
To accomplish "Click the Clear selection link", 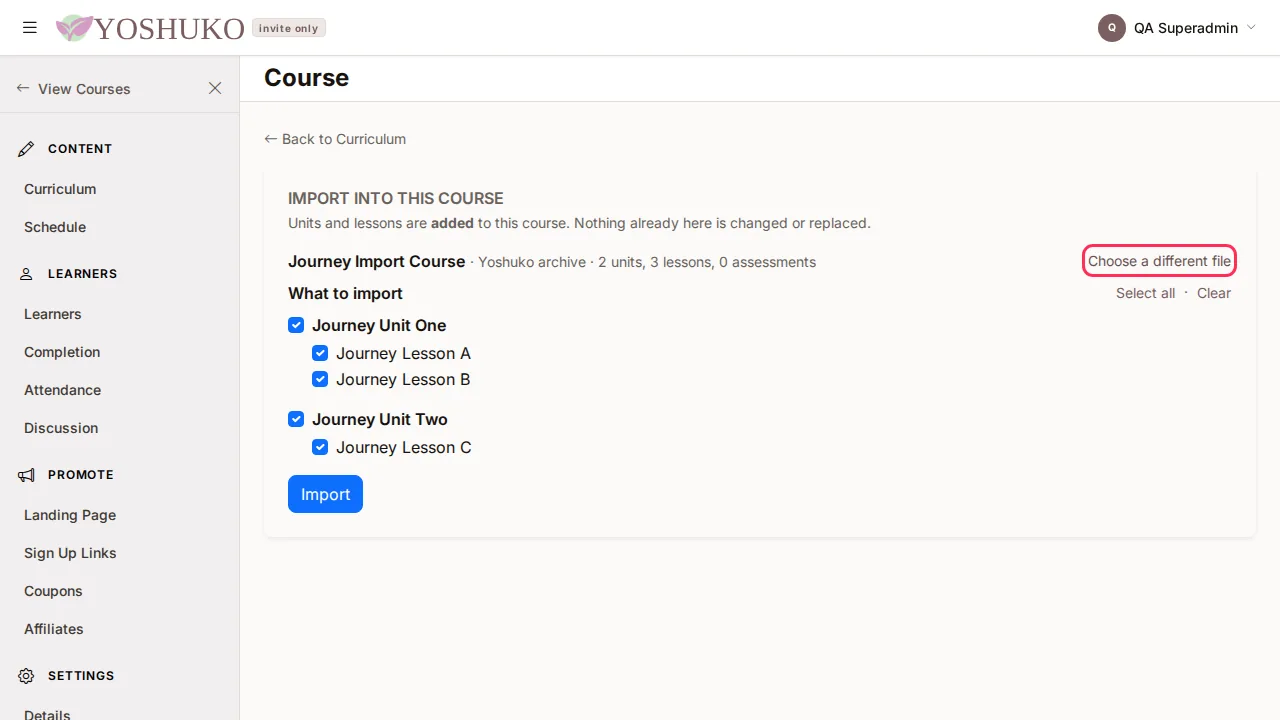I will click(1214, 293).
